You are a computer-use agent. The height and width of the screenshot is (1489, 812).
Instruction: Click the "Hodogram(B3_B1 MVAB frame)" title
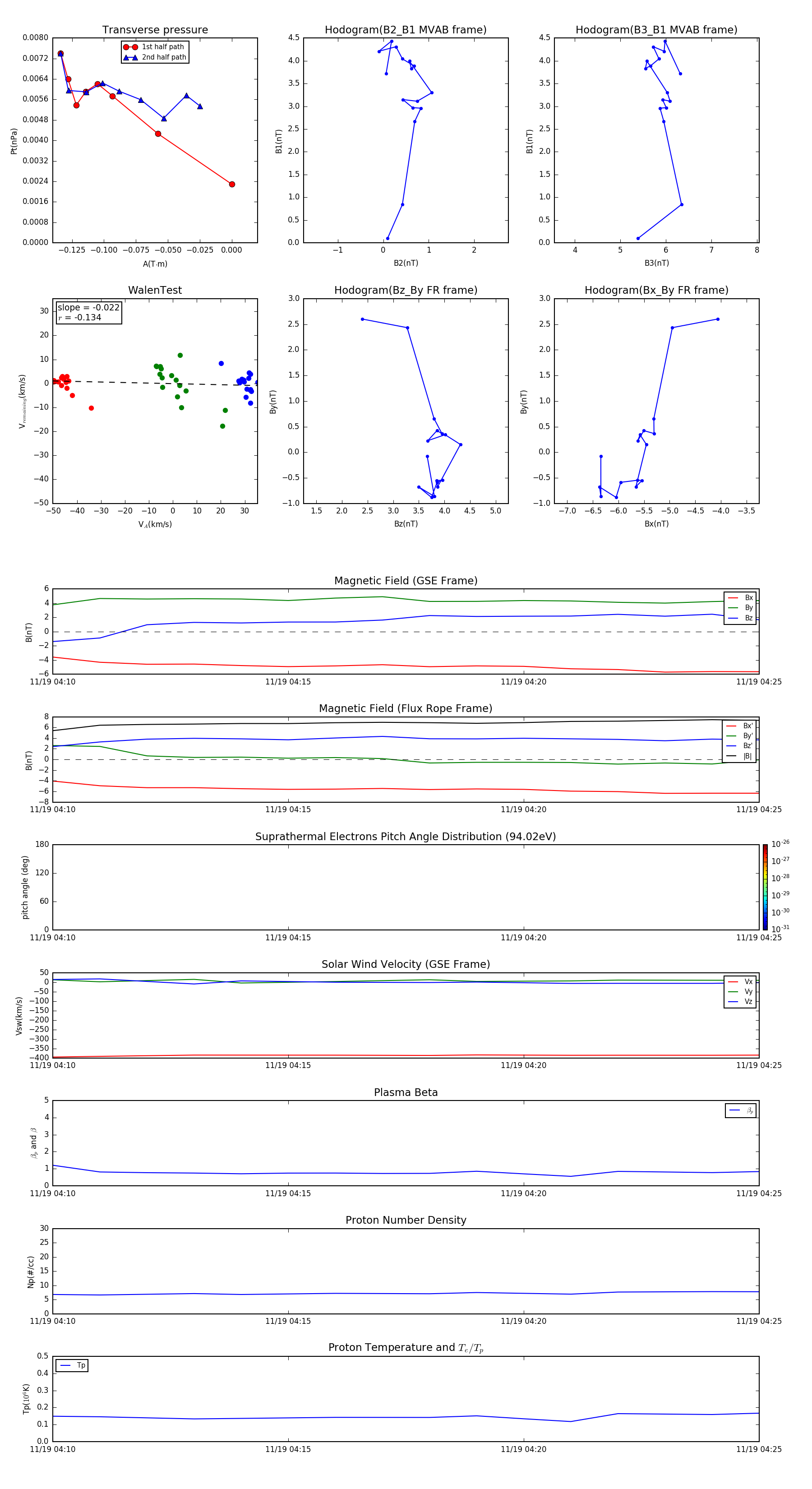[656, 30]
